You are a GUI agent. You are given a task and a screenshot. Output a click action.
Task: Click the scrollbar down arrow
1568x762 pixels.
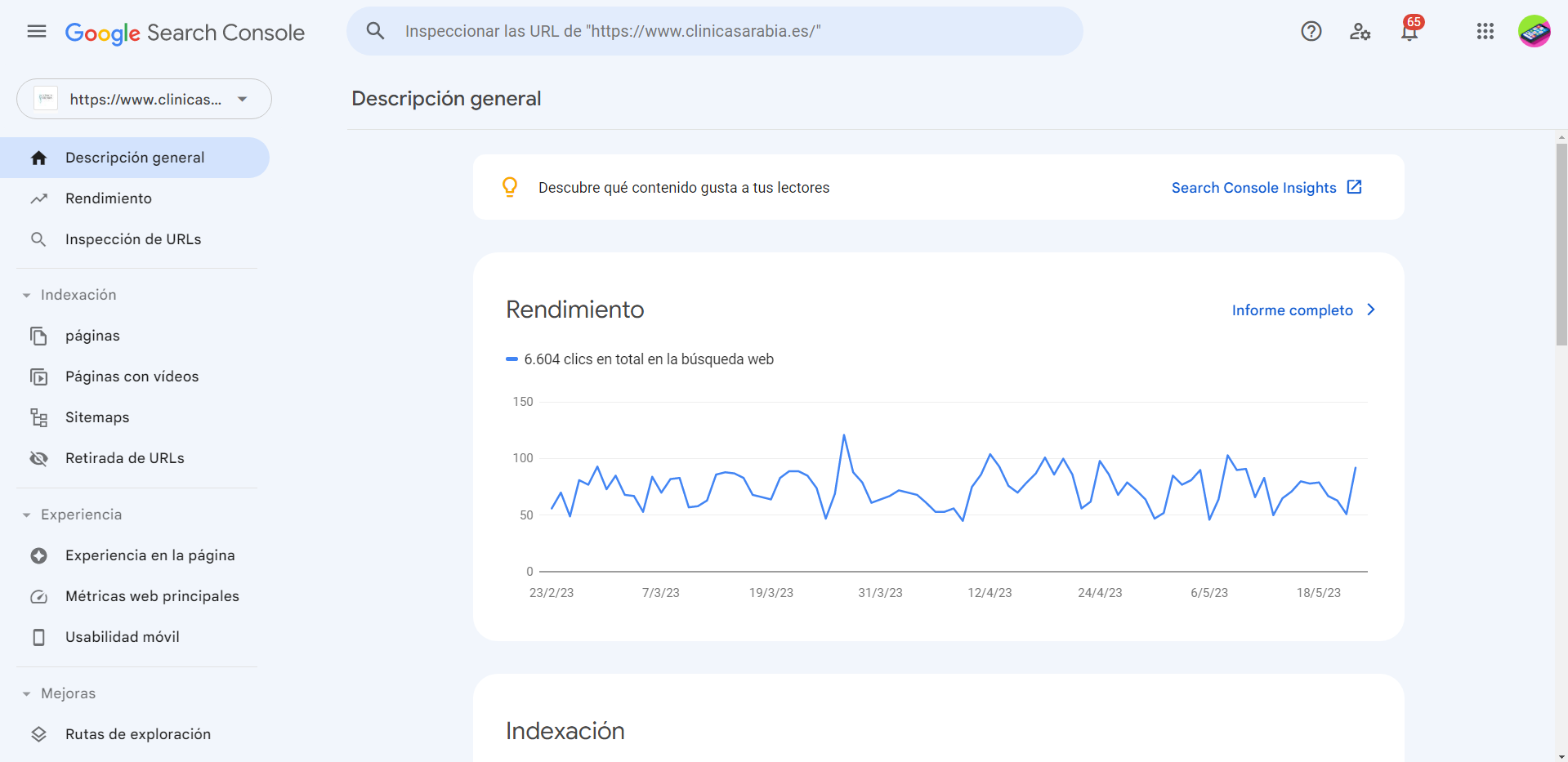click(x=1561, y=755)
